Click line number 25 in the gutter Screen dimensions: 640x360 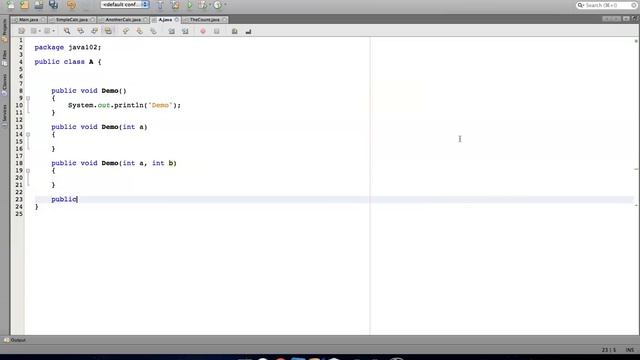click(19, 214)
